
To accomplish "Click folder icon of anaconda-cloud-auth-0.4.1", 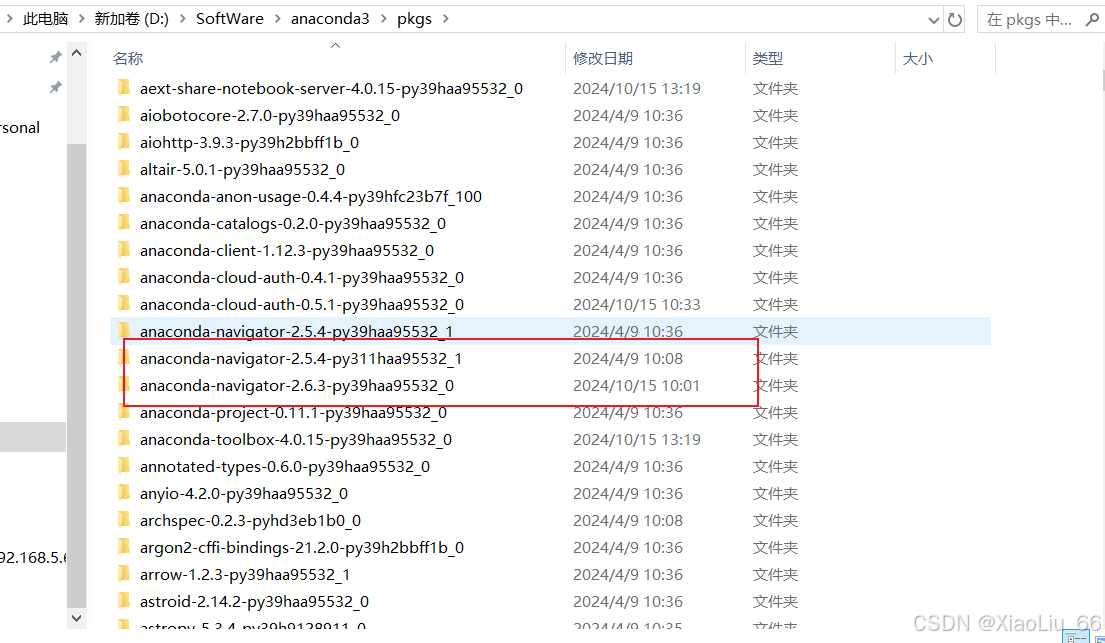I will (124, 276).
